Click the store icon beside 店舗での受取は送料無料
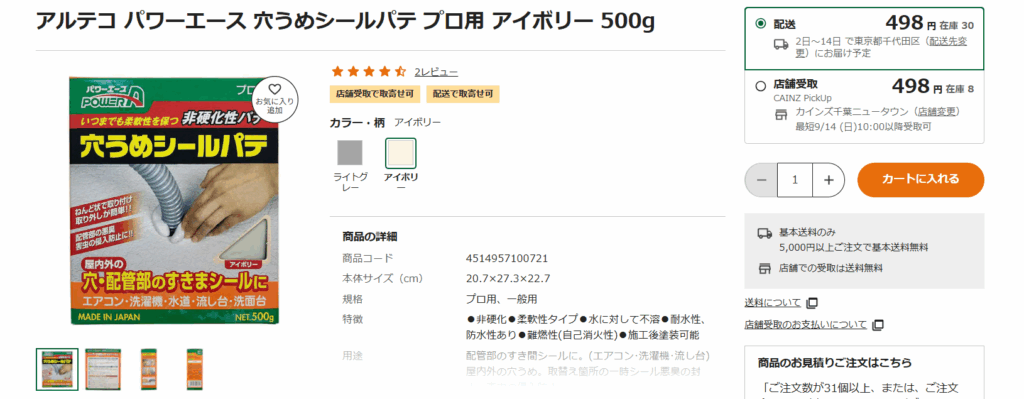Screen dimensions: 1024x399 tap(764, 268)
